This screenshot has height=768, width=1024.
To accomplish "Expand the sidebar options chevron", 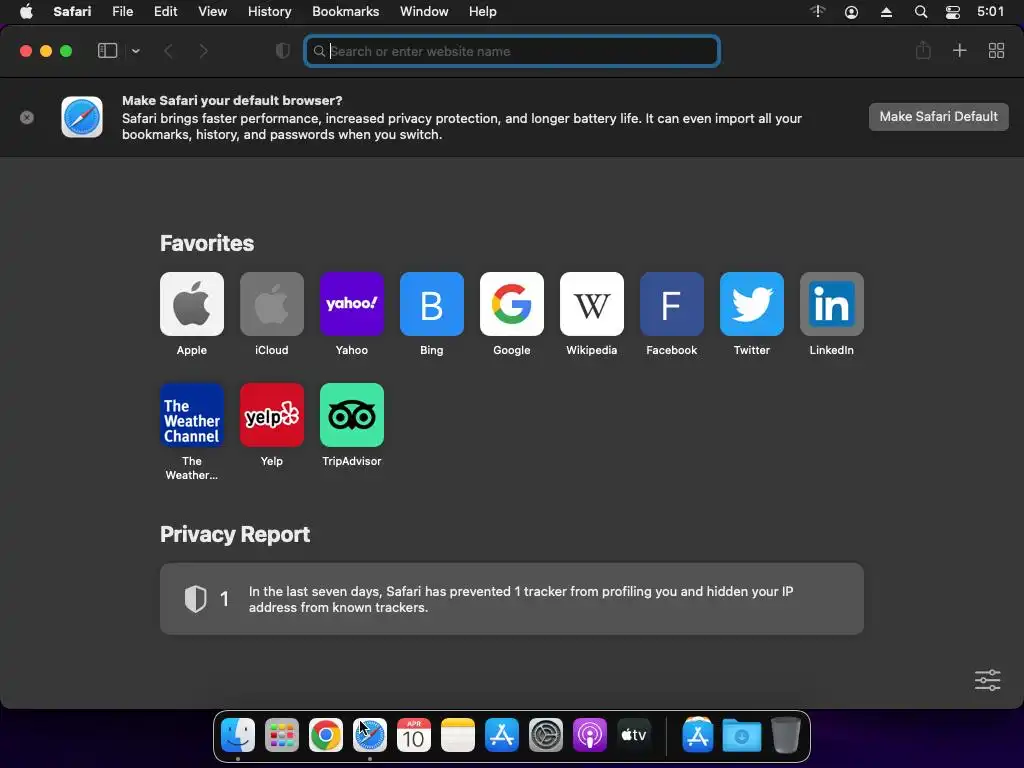I will (x=136, y=51).
